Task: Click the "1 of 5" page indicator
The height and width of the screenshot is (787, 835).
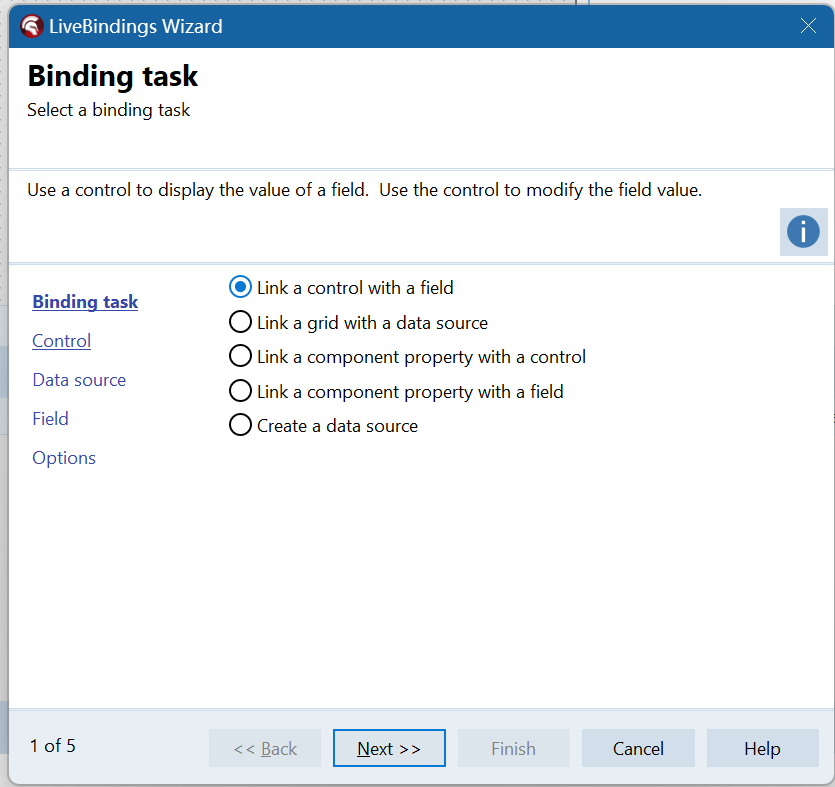Action: tap(53, 746)
